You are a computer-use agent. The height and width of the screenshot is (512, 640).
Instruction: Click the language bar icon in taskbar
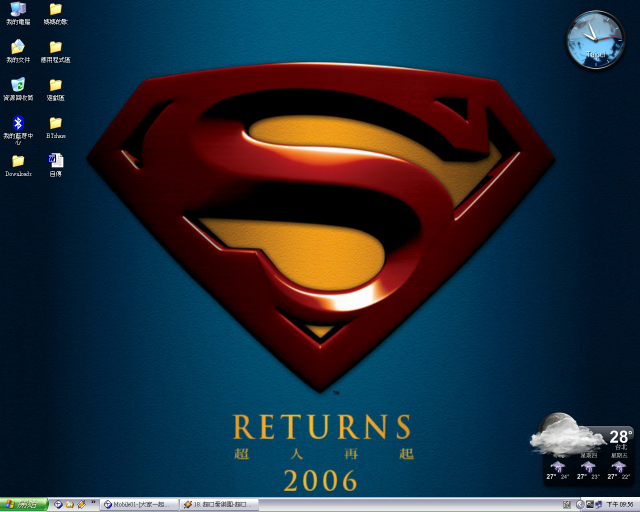[x=567, y=505]
